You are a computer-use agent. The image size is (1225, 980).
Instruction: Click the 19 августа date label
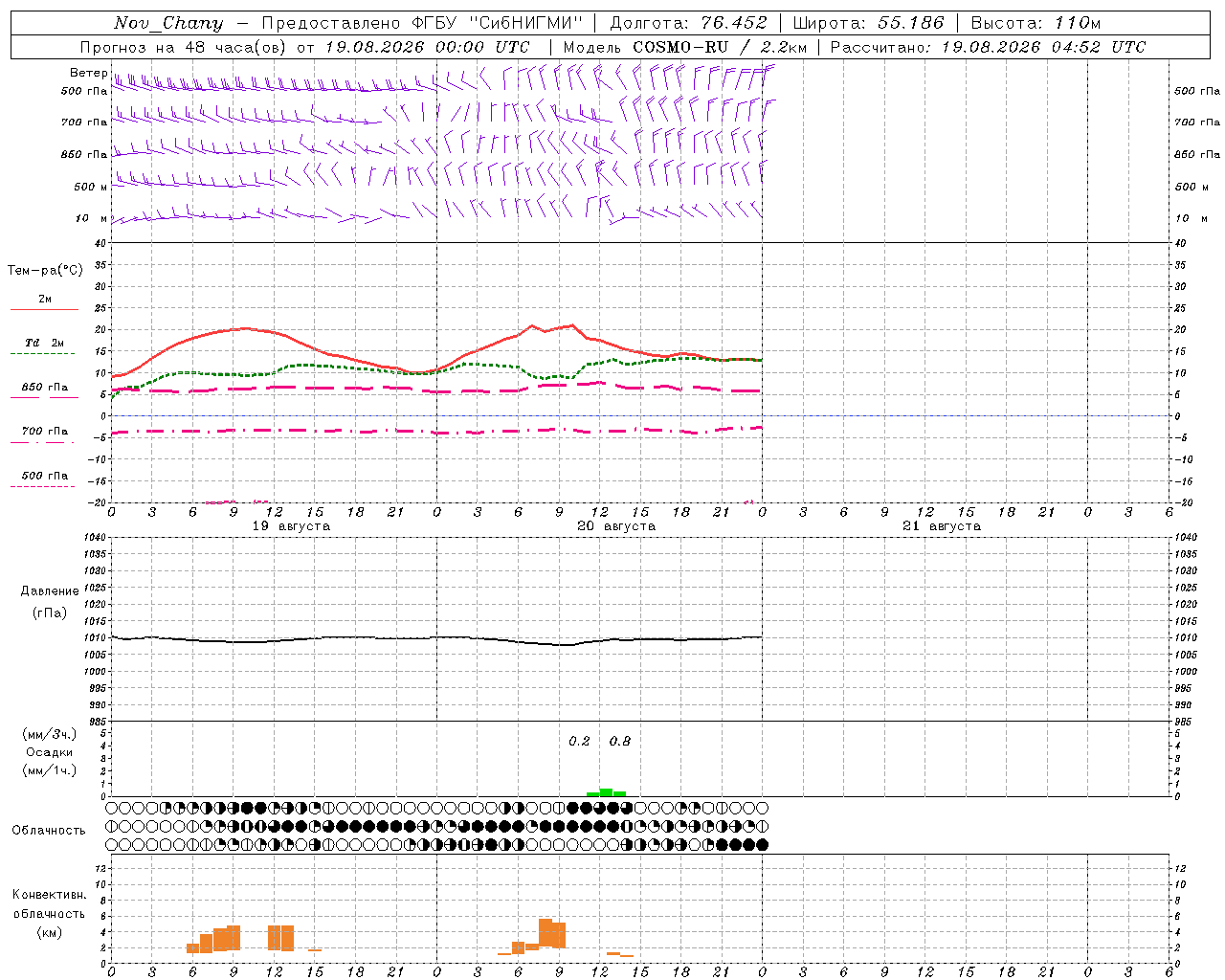coord(291,526)
